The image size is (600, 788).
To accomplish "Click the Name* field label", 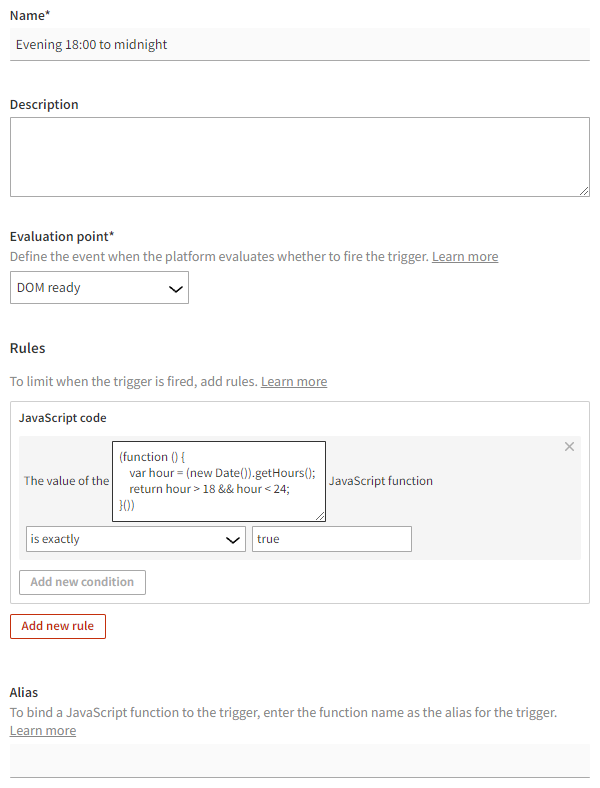I will pyautogui.click(x=30, y=14).
